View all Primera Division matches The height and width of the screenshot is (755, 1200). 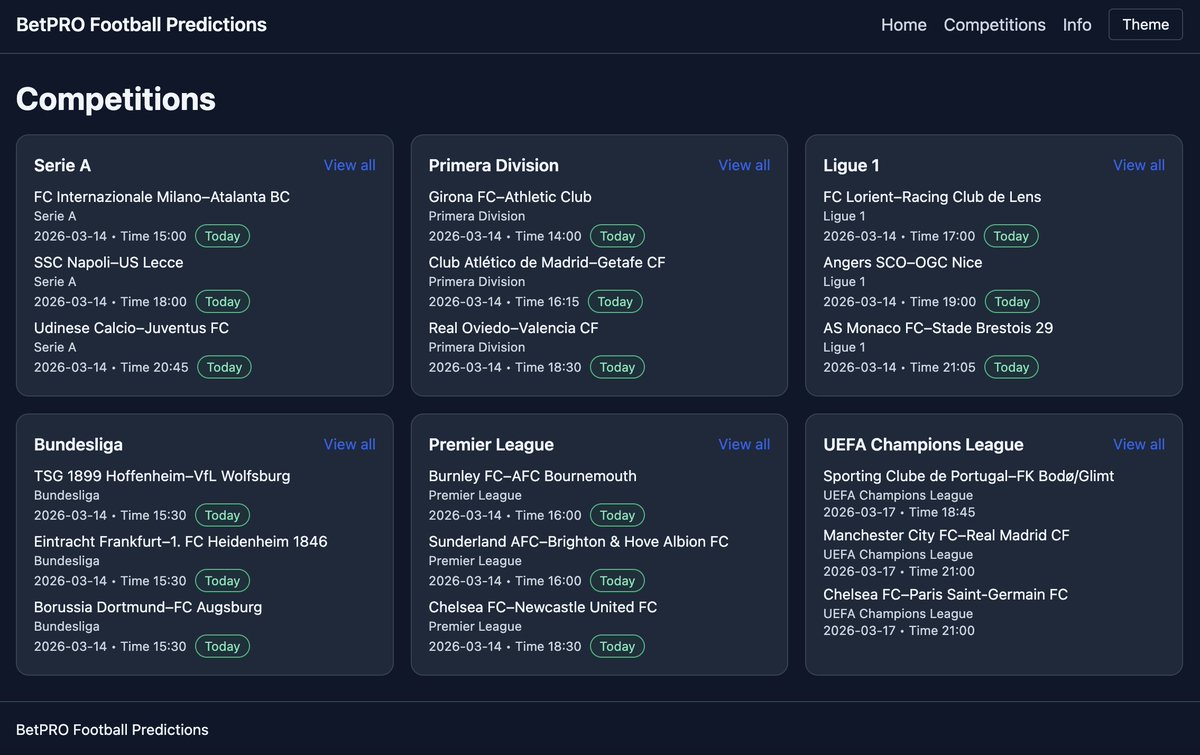[744, 165]
